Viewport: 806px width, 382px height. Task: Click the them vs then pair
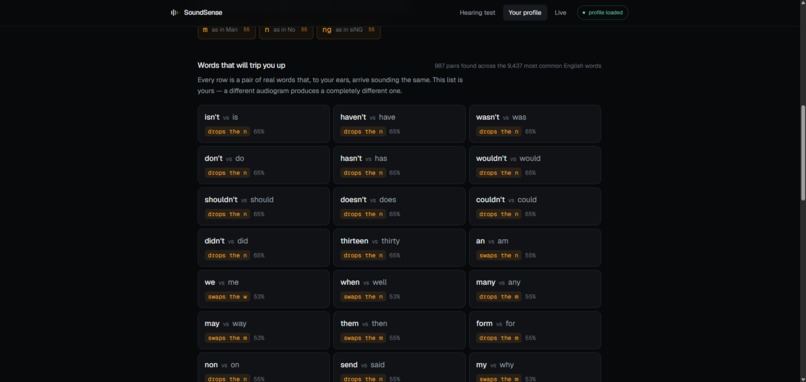tap(399, 330)
